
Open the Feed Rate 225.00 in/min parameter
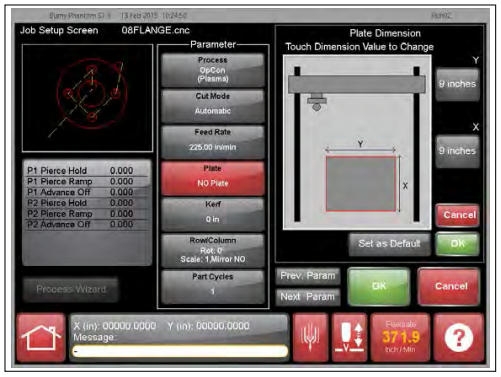tap(213, 142)
